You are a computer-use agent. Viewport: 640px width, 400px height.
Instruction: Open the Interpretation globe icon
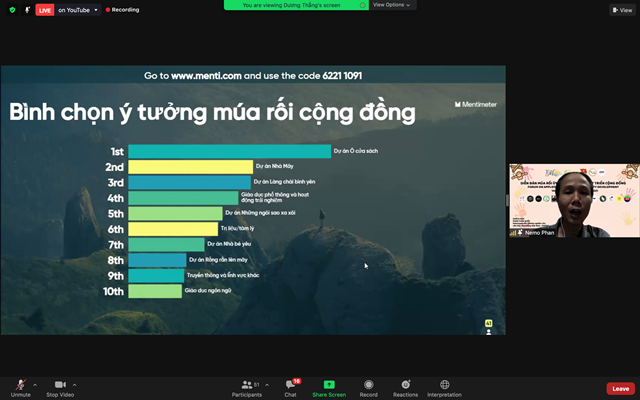[444, 384]
